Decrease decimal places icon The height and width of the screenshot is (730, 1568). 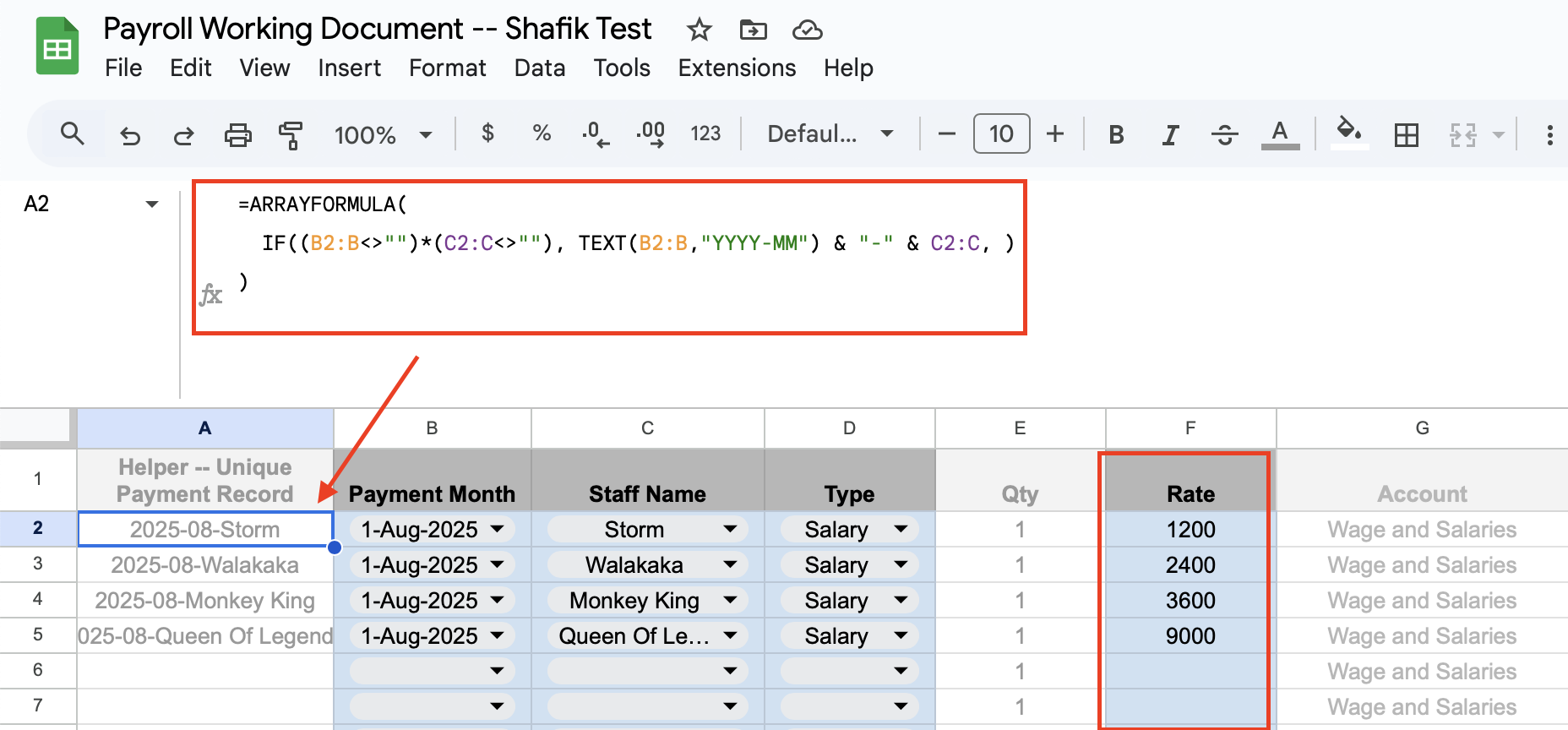pyautogui.click(x=595, y=134)
